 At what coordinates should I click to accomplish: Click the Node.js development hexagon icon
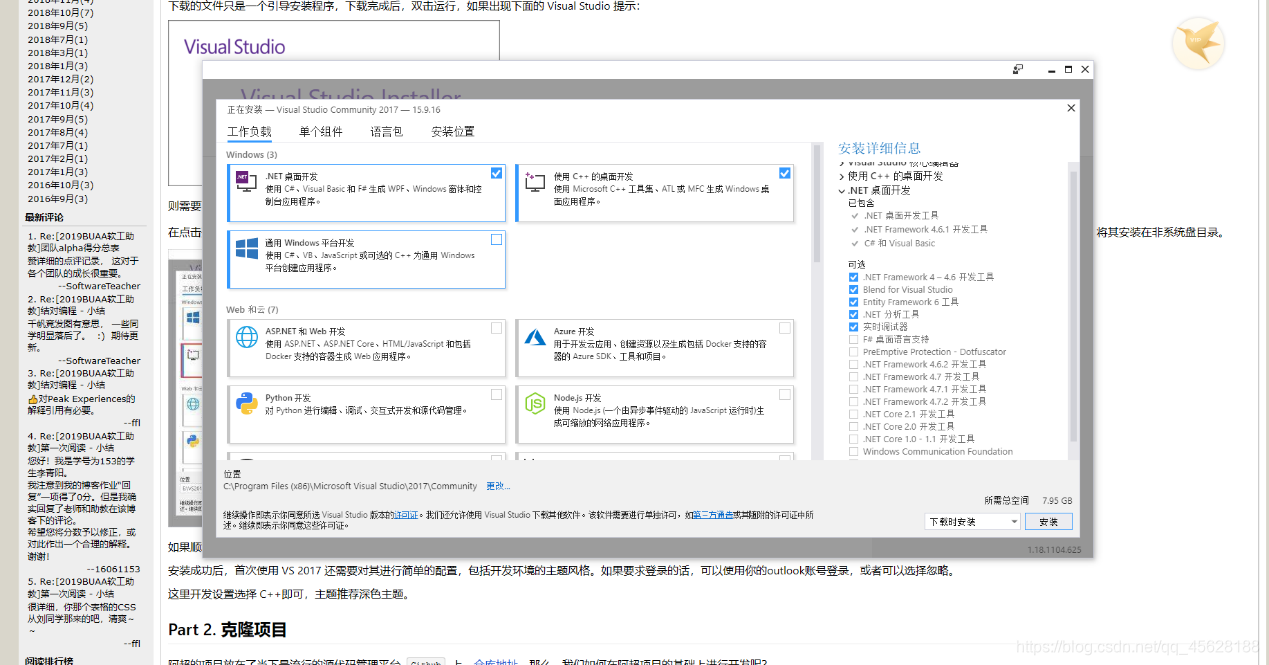pyautogui.click(x=535, y=404)
